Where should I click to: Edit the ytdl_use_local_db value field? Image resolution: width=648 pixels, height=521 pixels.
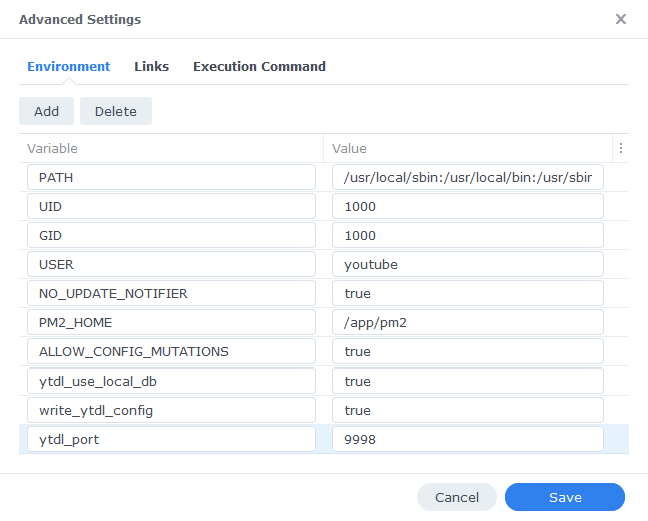click(x=468, y=381)
